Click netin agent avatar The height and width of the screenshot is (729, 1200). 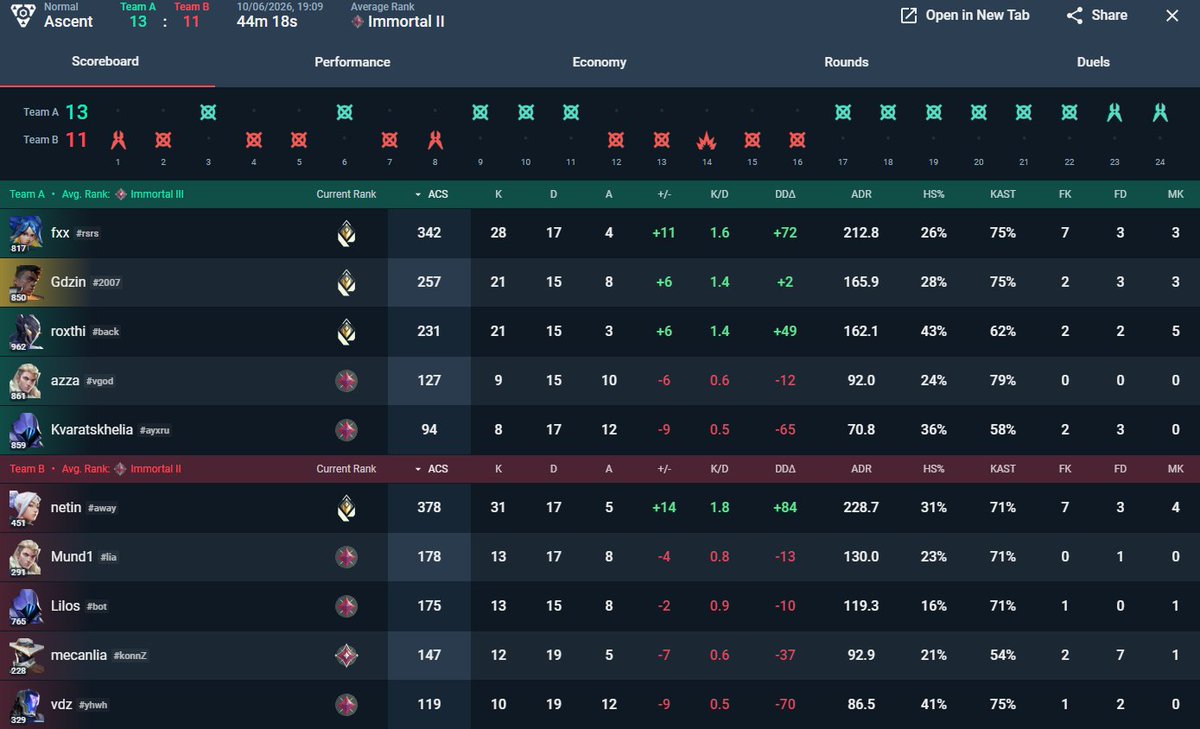coord(25,508)
